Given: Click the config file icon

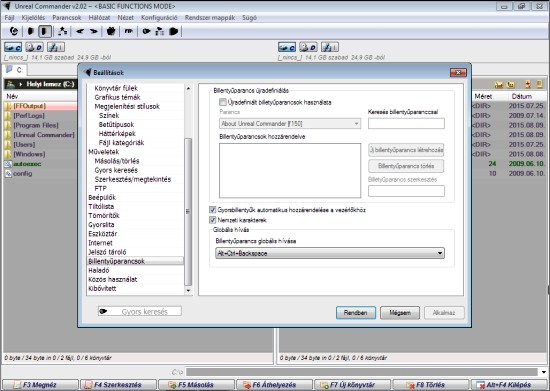Looking at the screenshot, I should click(8, 174).
